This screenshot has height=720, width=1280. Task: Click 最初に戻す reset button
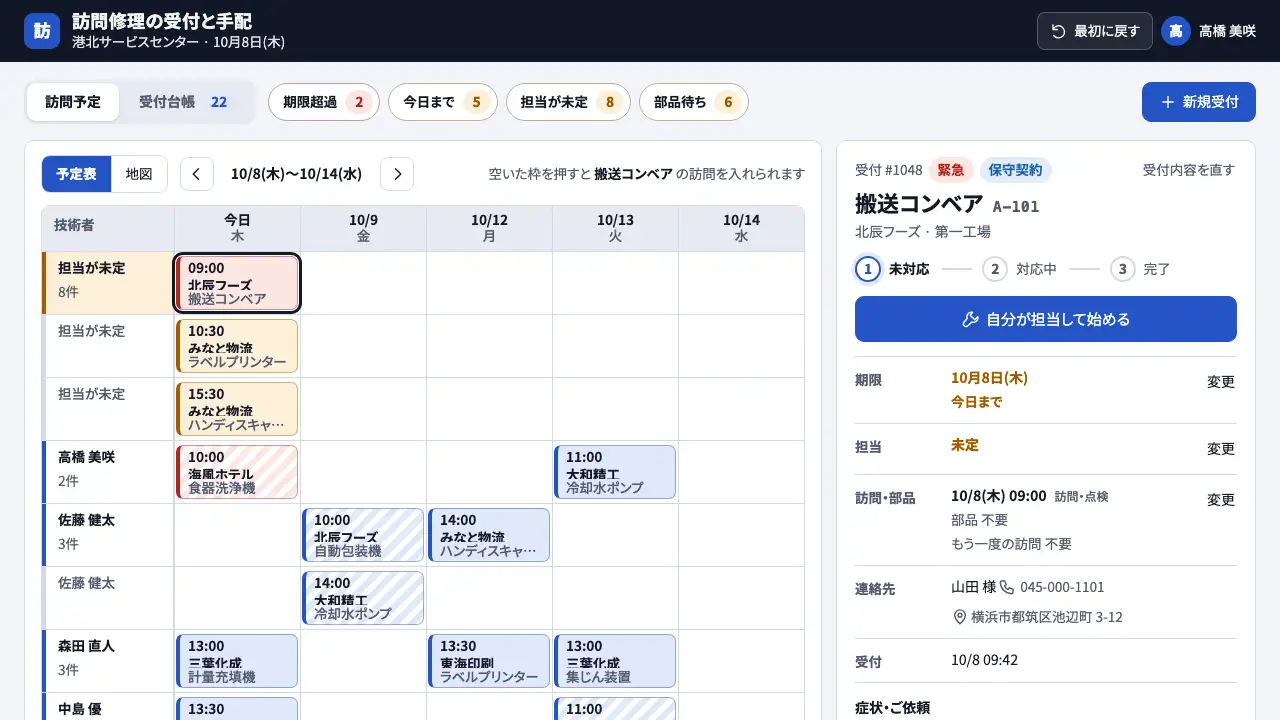(1095, 31)
